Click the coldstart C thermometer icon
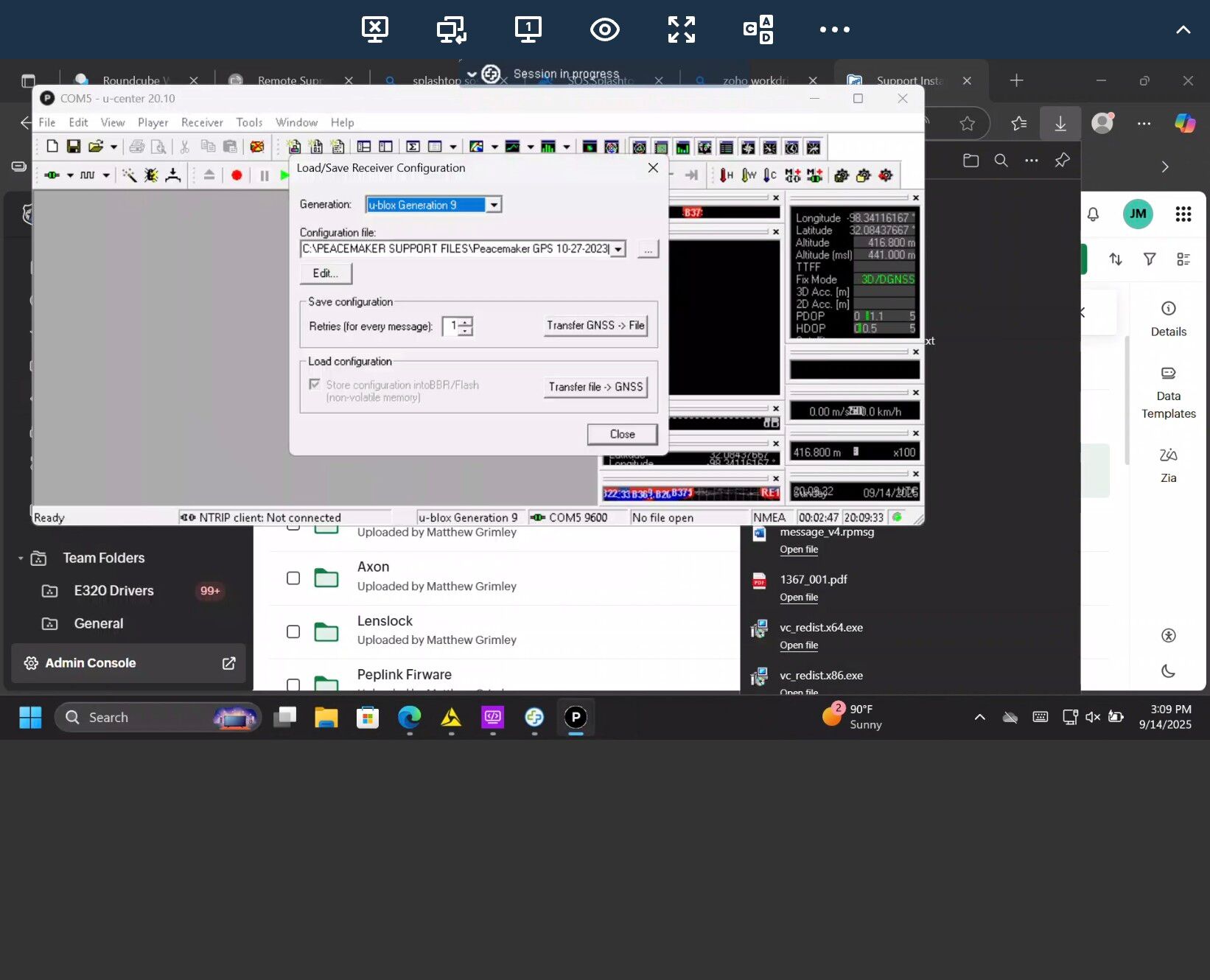The height and width of the screenshot is (980, 1210). (x=770, y=175)
